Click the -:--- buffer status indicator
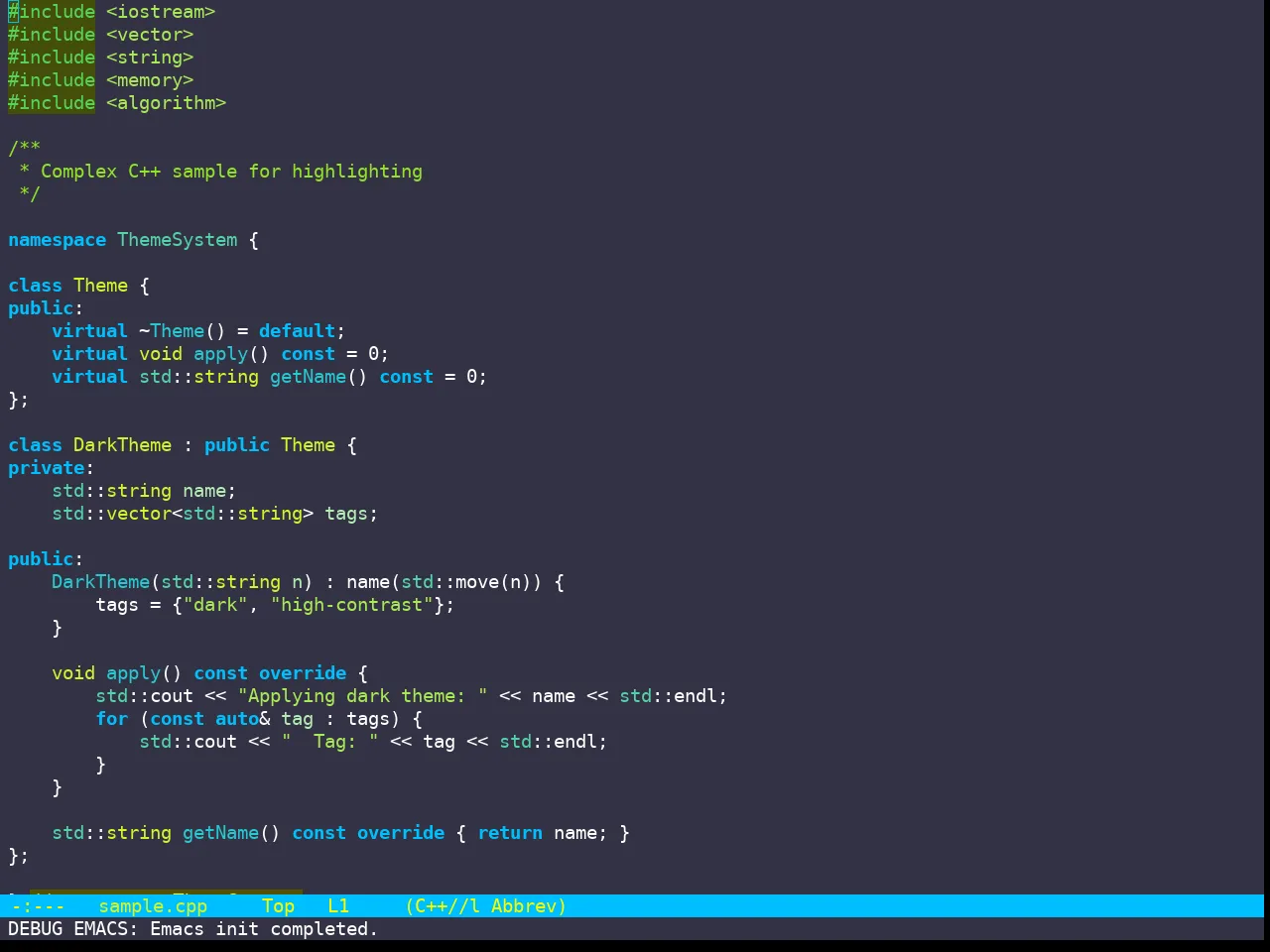Screen dimensions: 1270x952 [38, 905]
